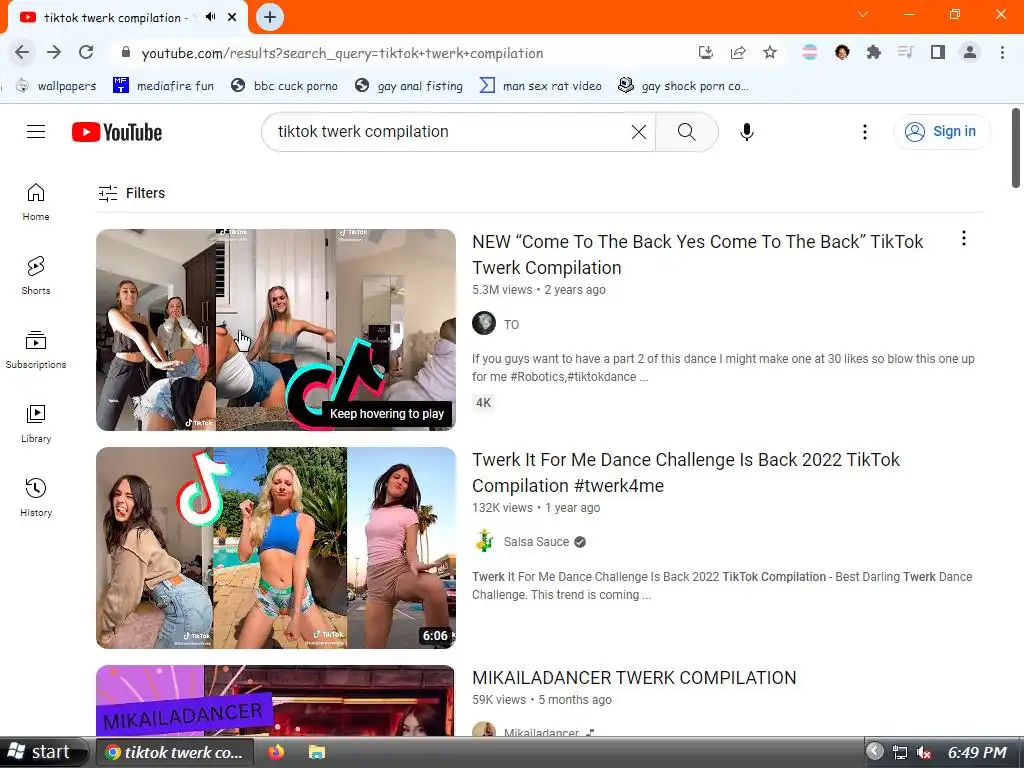Toggle the browser side panel
The image size is (1024, 768).
coord(938,52)
